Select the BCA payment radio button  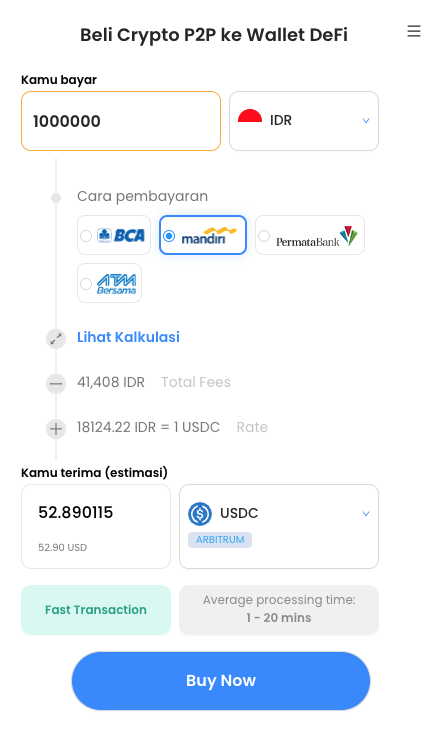[86, 236]
